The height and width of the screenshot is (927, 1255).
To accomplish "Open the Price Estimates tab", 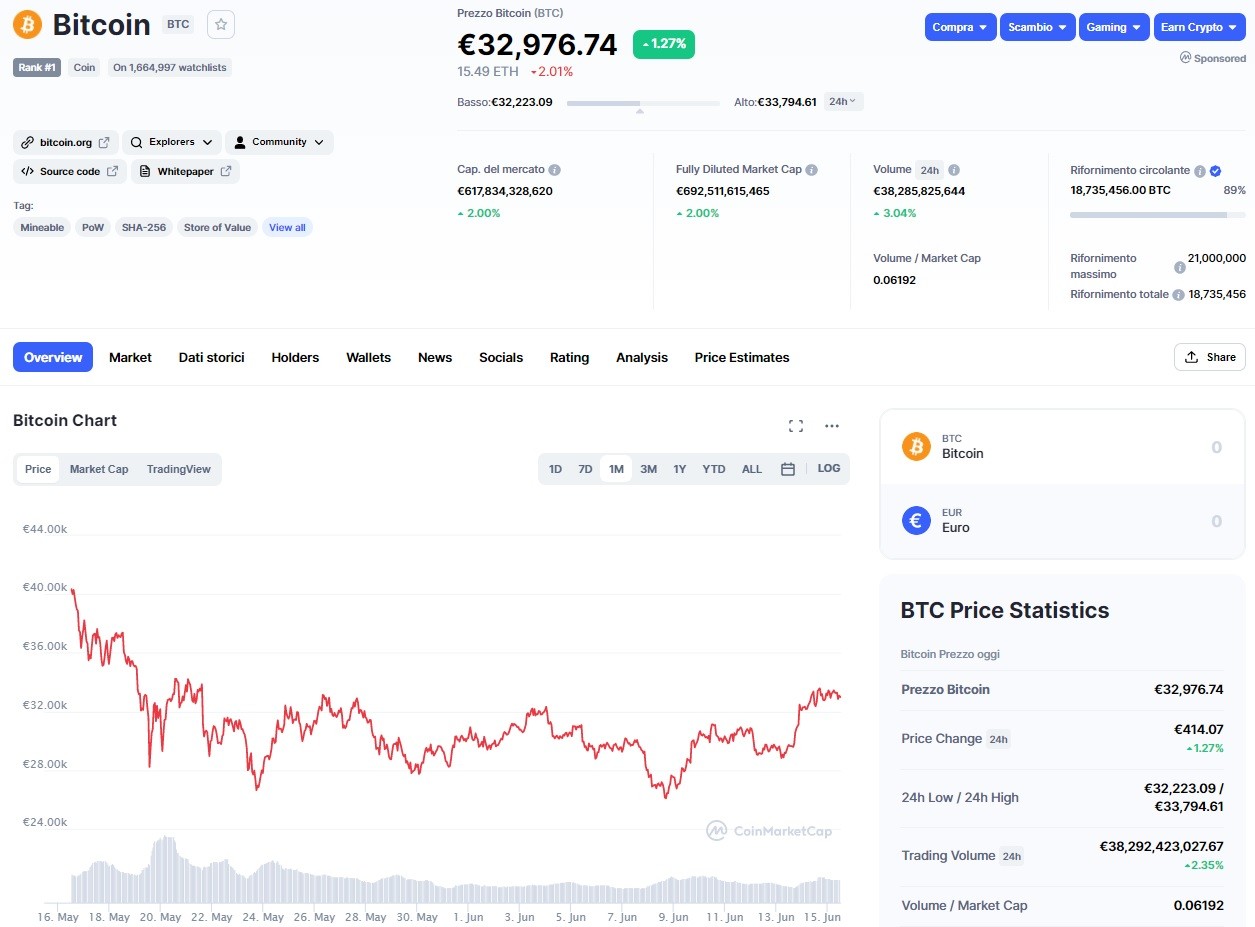I will pos(742,357).
